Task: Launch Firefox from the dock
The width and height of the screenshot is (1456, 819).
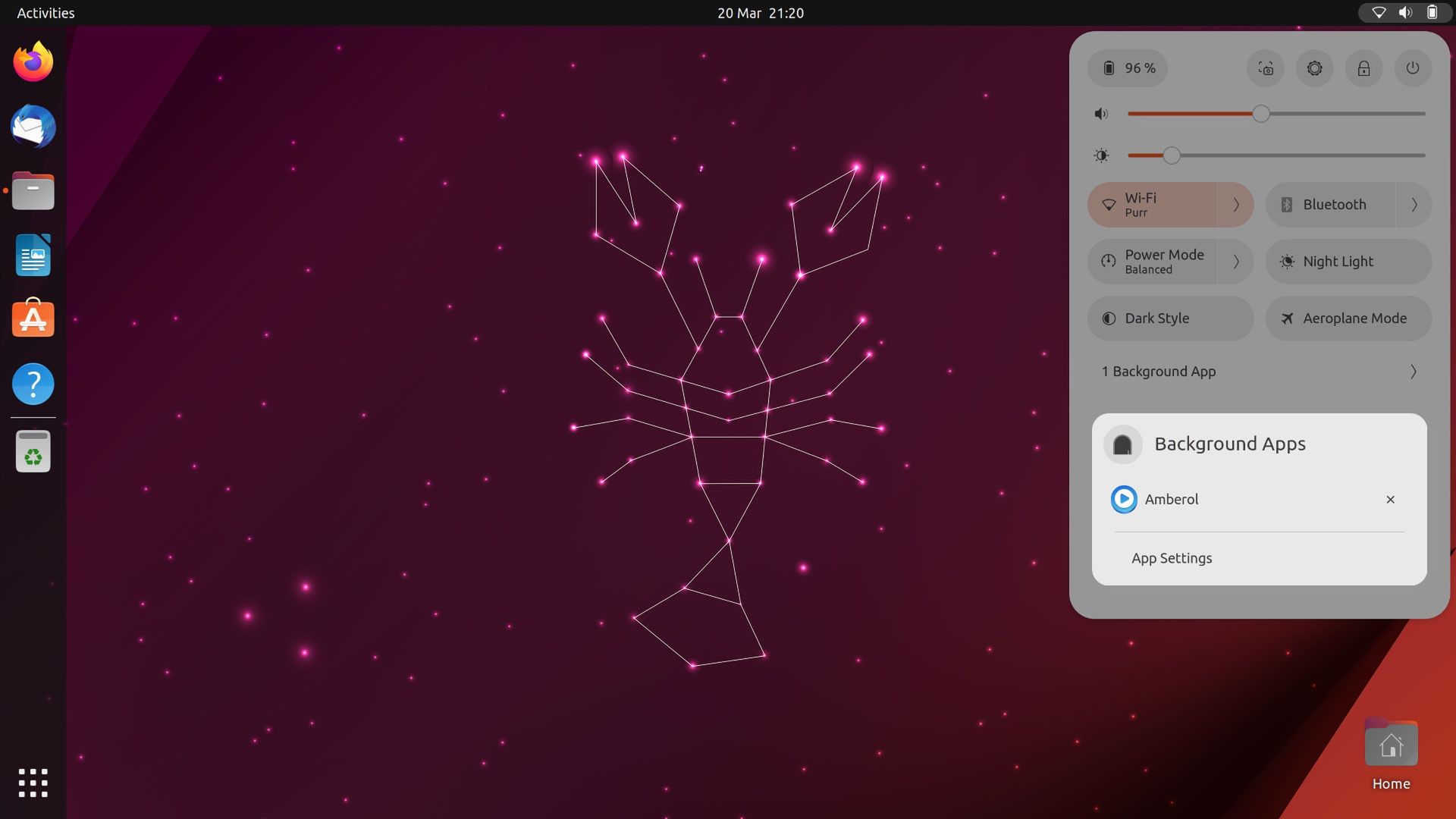Action: tap(33, 61)
